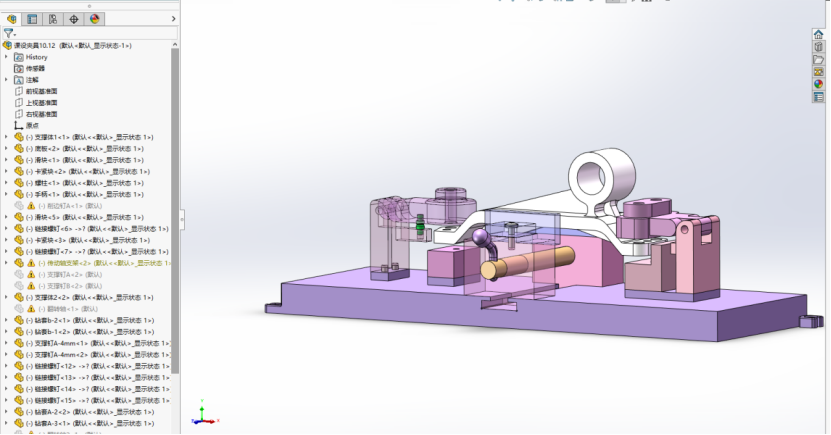Screen dimensions: 831x435
Task: Click the 支撑钉A-4mm<1> part icon
Action: tap(19, 343)
